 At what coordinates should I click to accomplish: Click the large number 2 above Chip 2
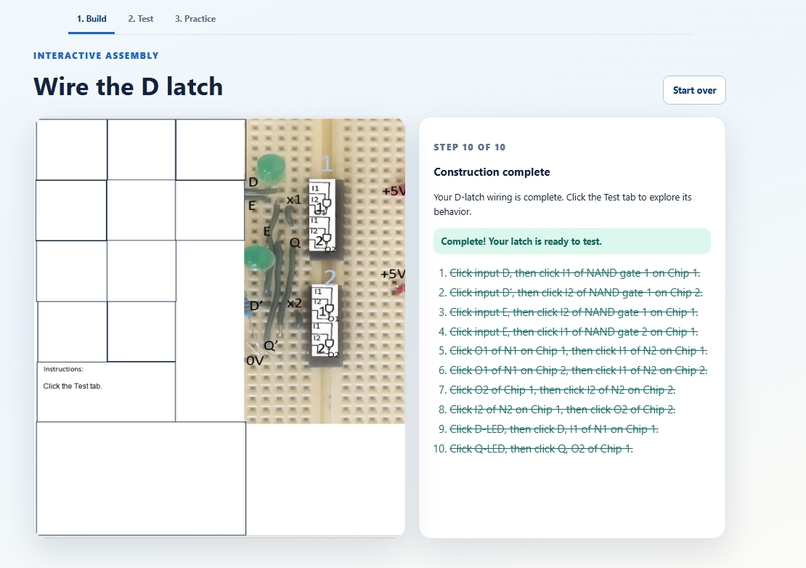coord(330,278)
